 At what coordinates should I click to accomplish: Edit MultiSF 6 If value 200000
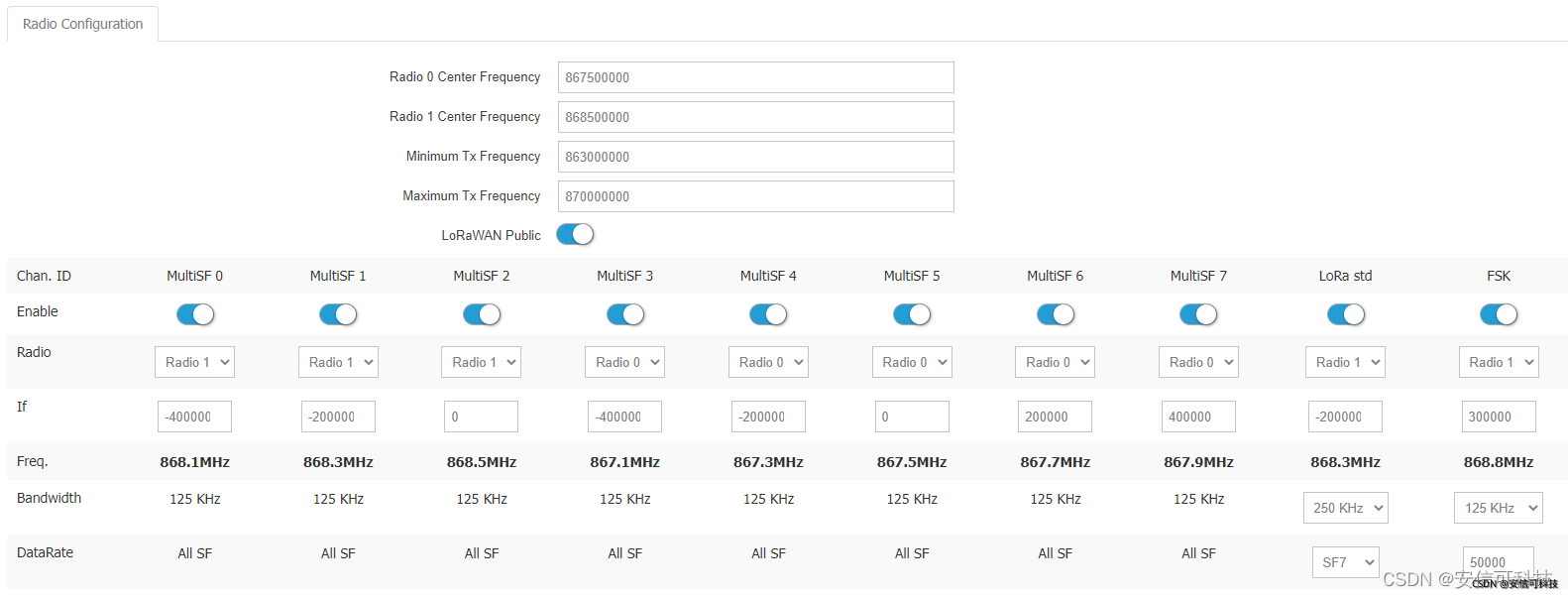tap(1056, 417)
